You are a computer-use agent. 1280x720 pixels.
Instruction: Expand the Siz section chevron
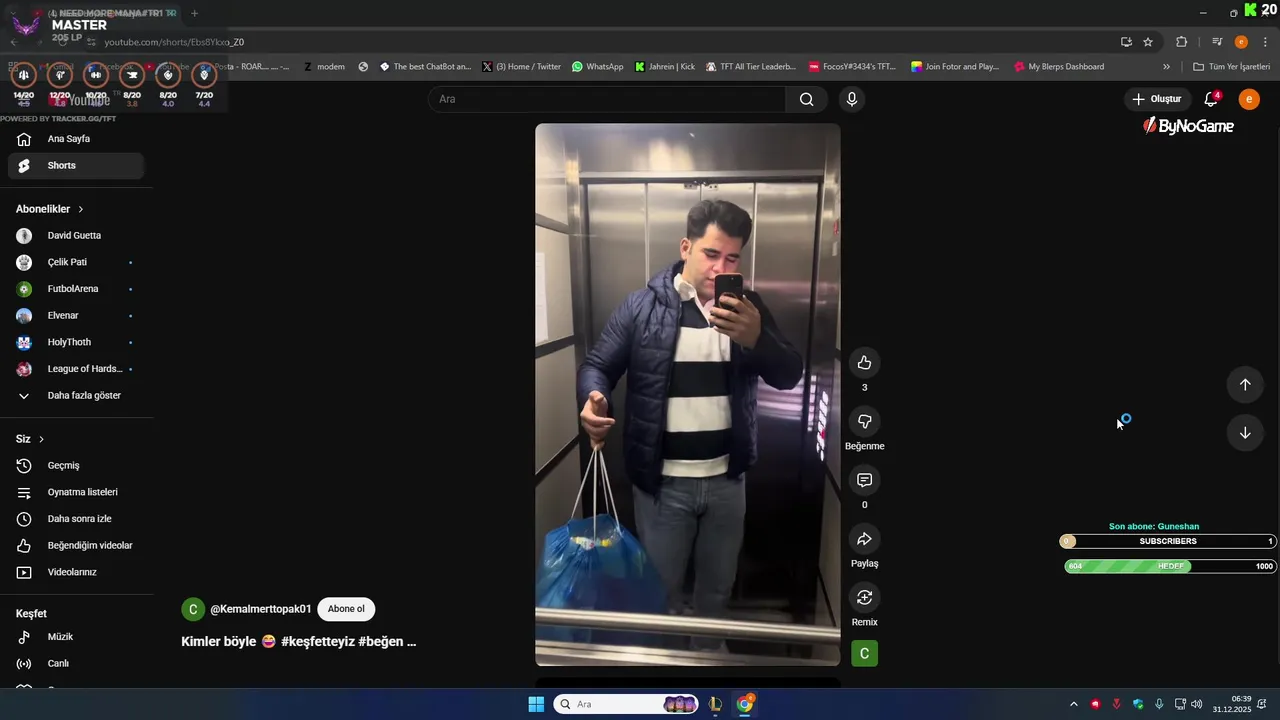41,439
